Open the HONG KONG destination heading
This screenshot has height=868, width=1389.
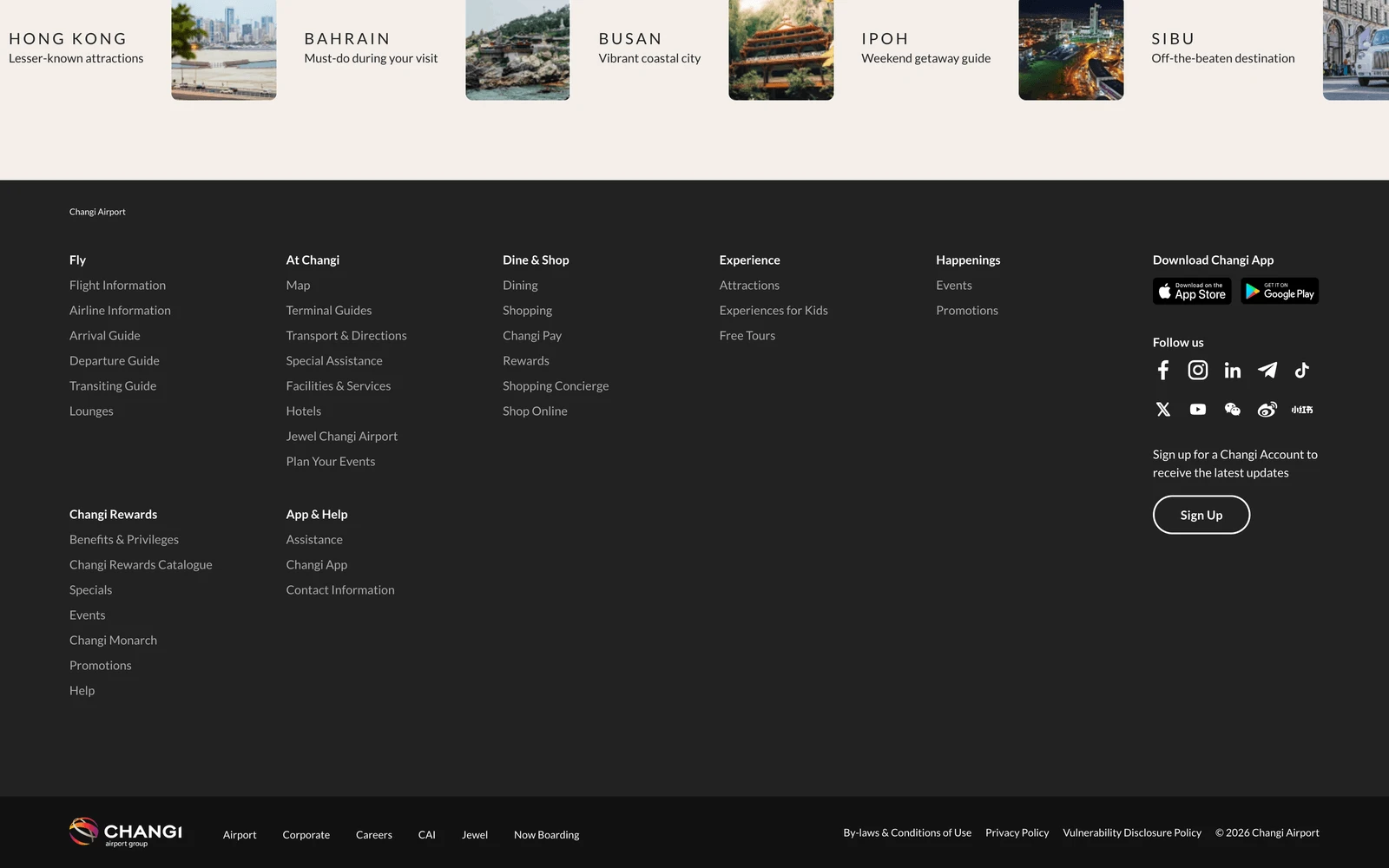click(x=68, y=39)
